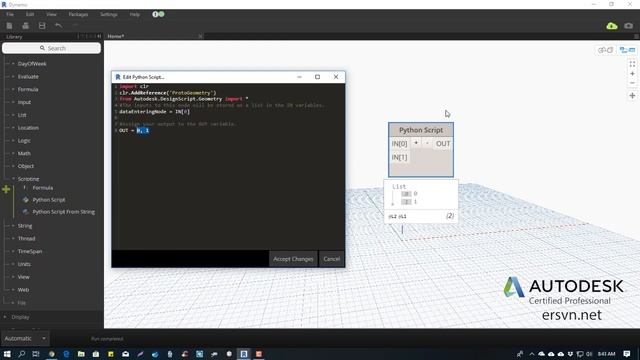Viewport: 640px width, 360px height.
Task: Click the Pan mode cross icon
Action: tap(632, 96)
